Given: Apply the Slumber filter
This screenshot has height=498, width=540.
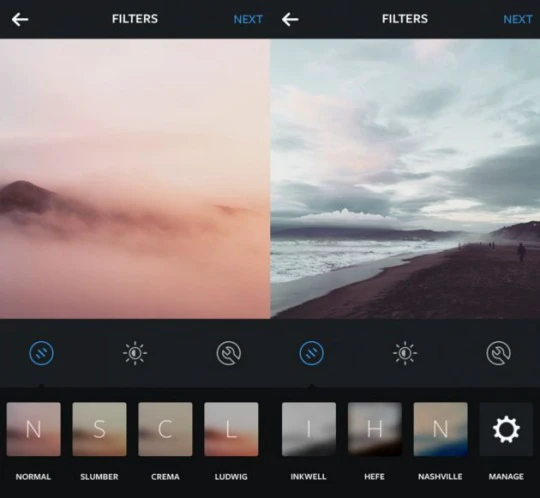Looking at the screenshot, I should (x=99, y=429).
